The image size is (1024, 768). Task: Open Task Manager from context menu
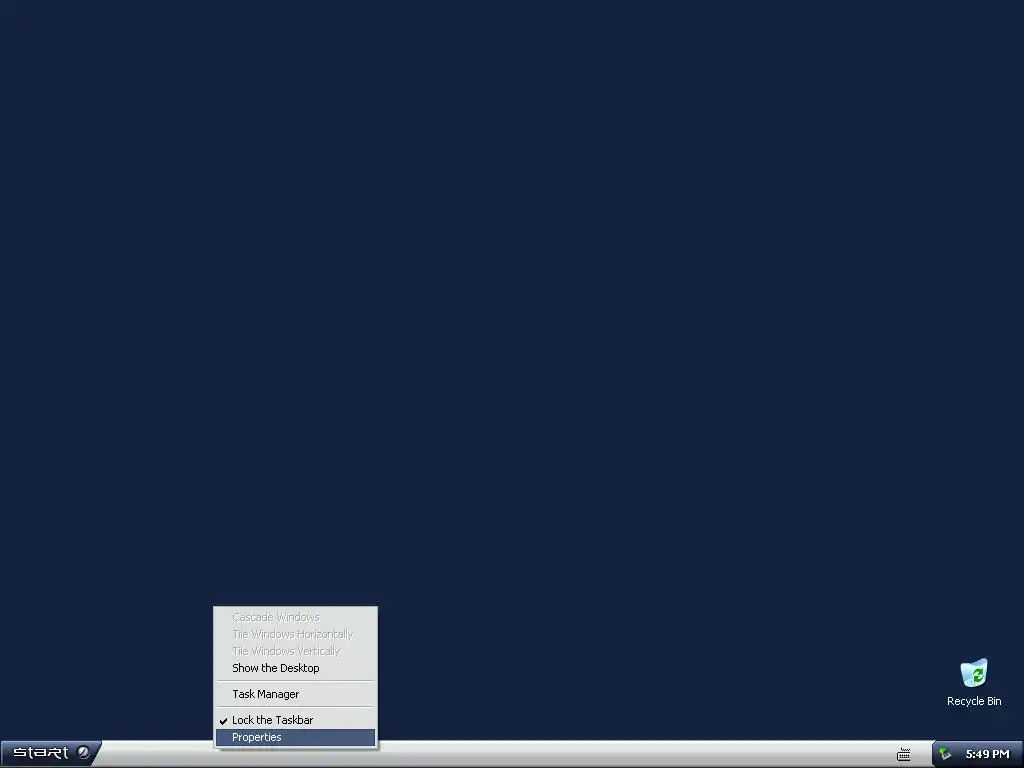[295, 694]
